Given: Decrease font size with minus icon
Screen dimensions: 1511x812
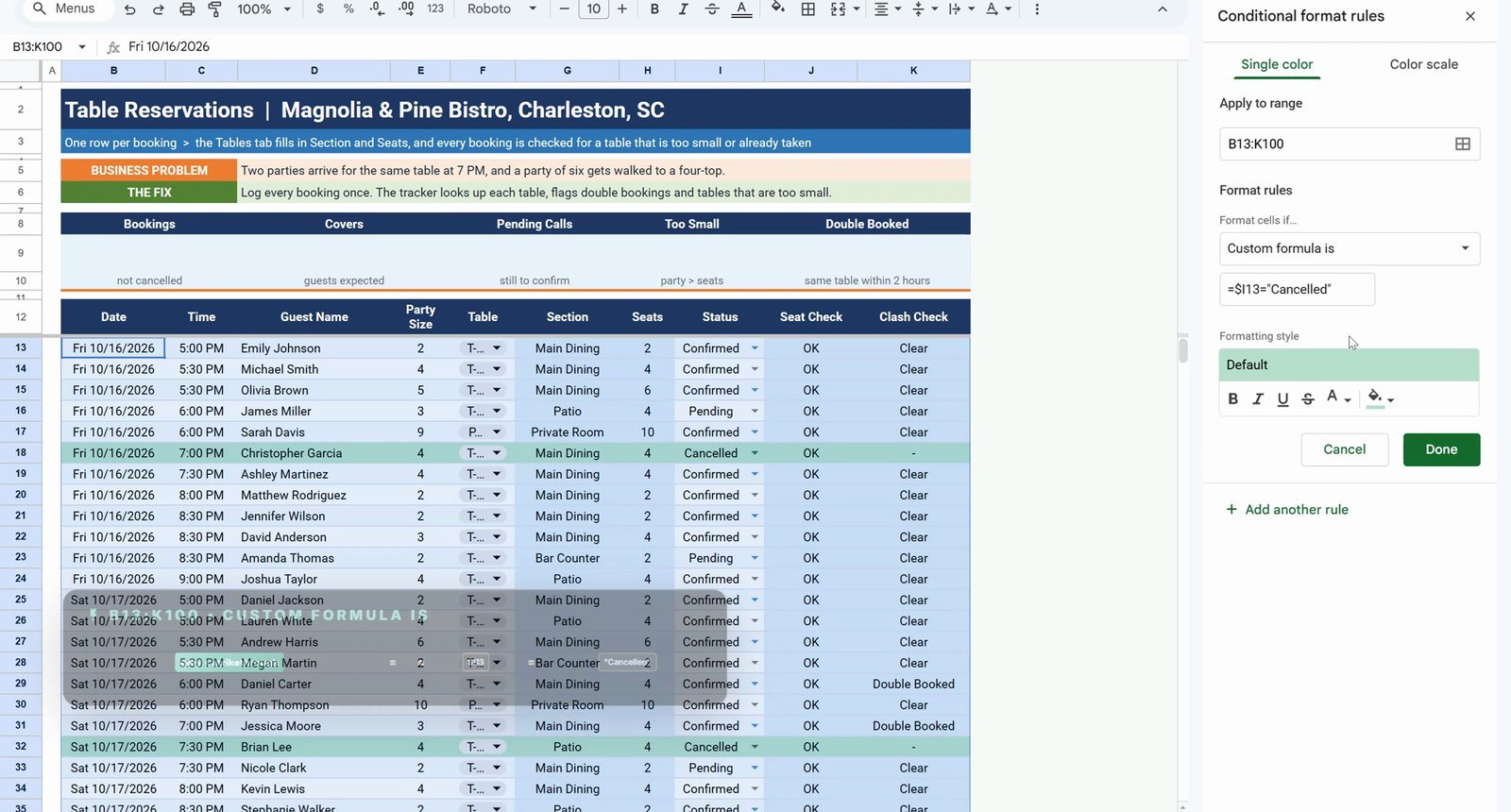Looking at the screenshot, I should click(x=564, y=8).
